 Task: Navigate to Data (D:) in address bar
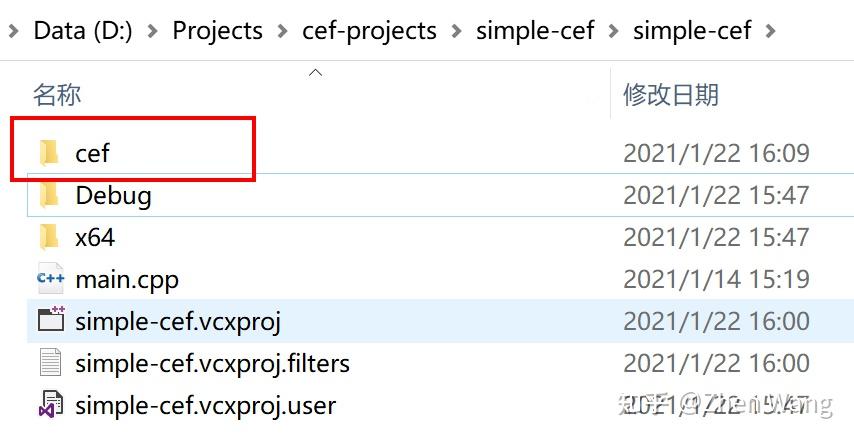[85, 31]
